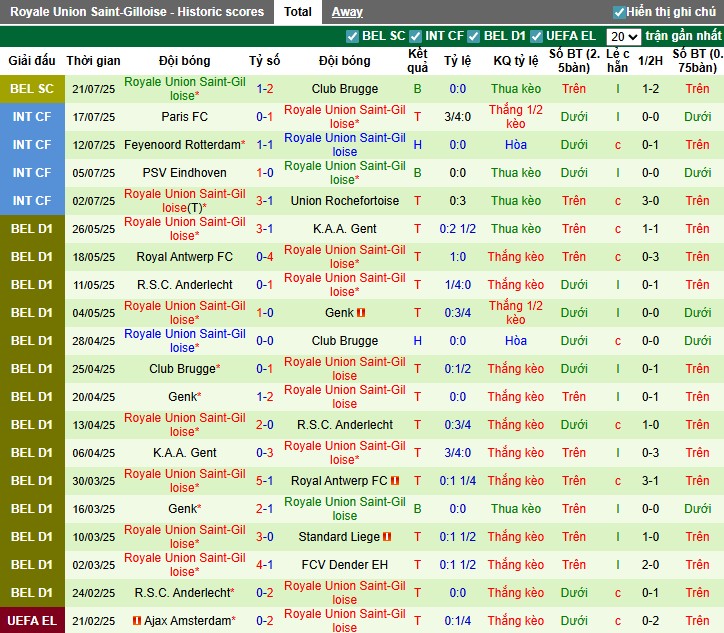Open 4-1 score versus FCV Dender EH
The image size is (724, 633).
[265, 565]
